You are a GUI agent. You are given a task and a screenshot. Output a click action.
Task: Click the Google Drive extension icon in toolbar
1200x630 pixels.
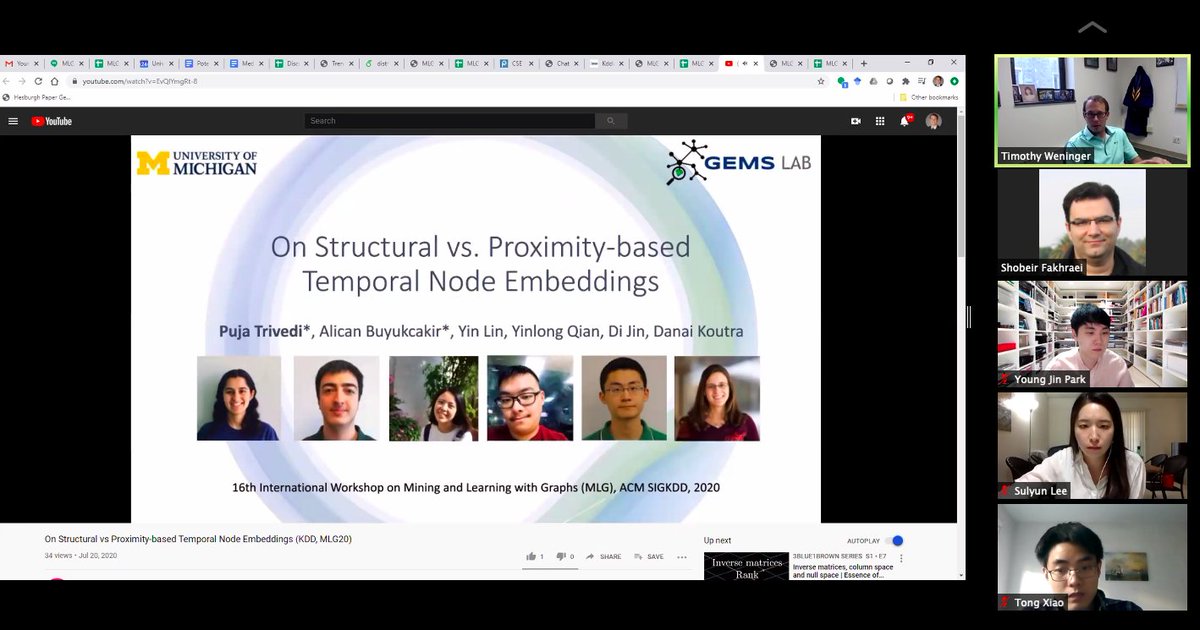[x=874, y=82]
